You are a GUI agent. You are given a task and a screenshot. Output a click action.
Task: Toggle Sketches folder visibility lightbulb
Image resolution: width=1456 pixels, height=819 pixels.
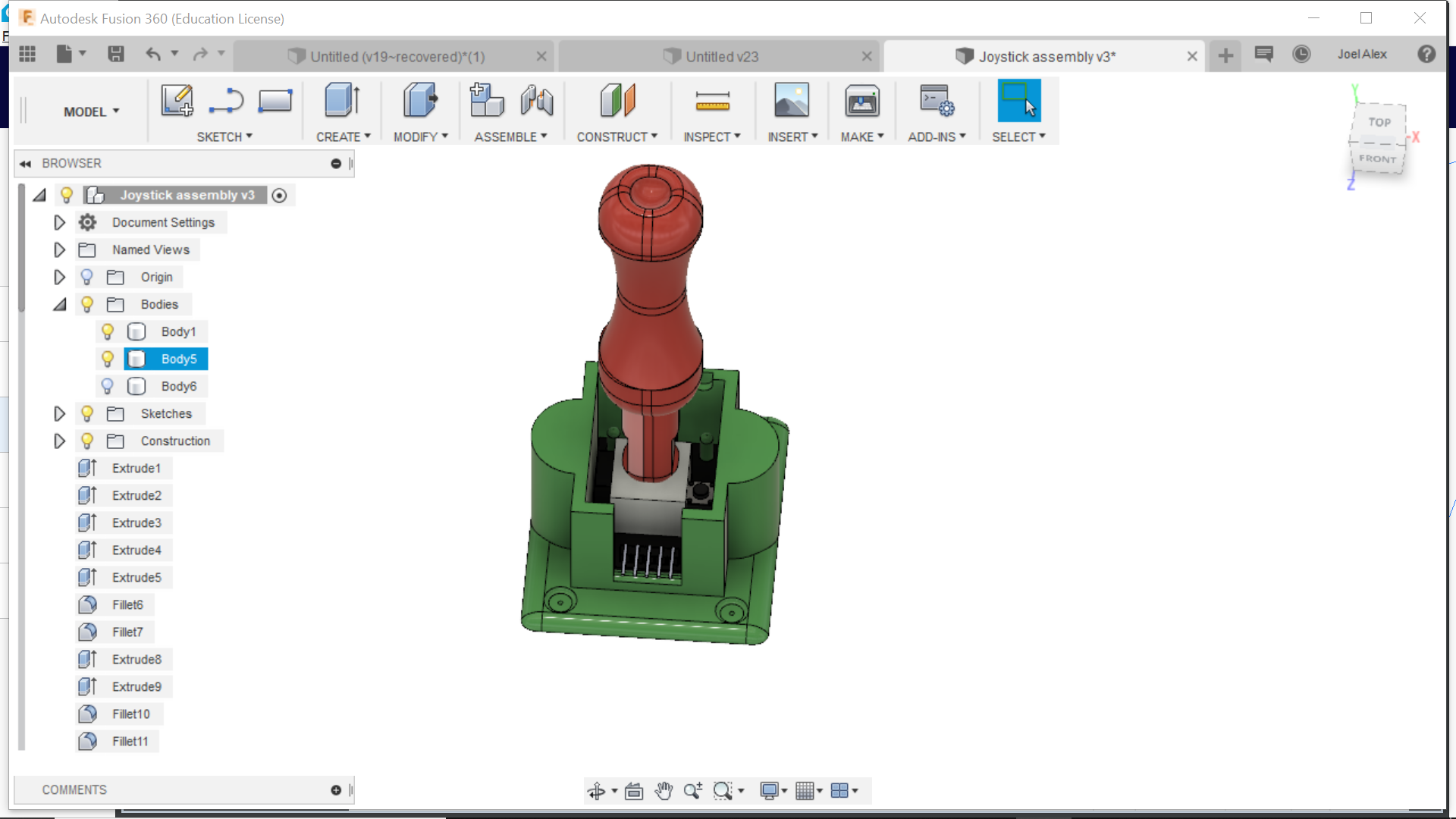coord(87,413)
